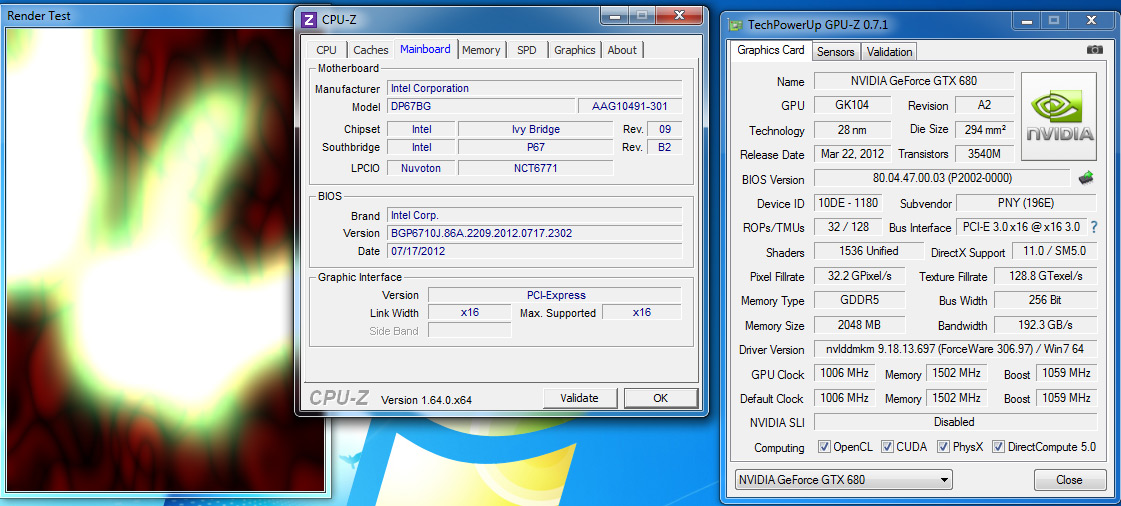Toggle the CUDA checkbox
This screenshot has width=1121, height=506.
[x=887, y=447]
